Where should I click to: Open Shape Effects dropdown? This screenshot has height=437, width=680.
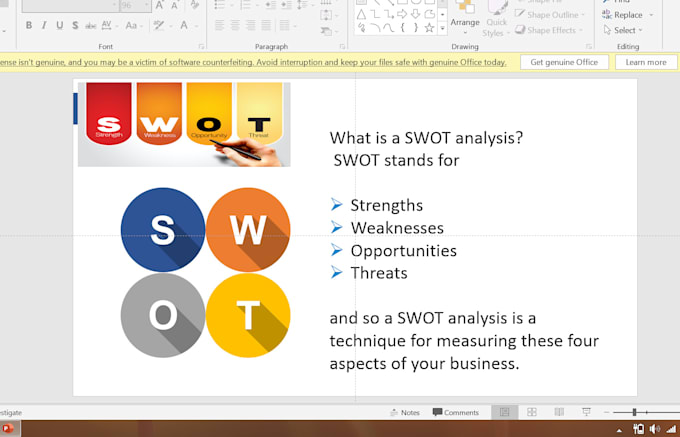548,30
